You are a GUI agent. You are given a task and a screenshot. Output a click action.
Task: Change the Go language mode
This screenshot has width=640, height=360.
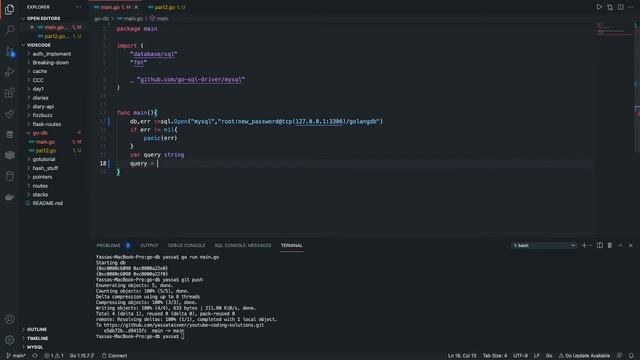pos(549,356)
